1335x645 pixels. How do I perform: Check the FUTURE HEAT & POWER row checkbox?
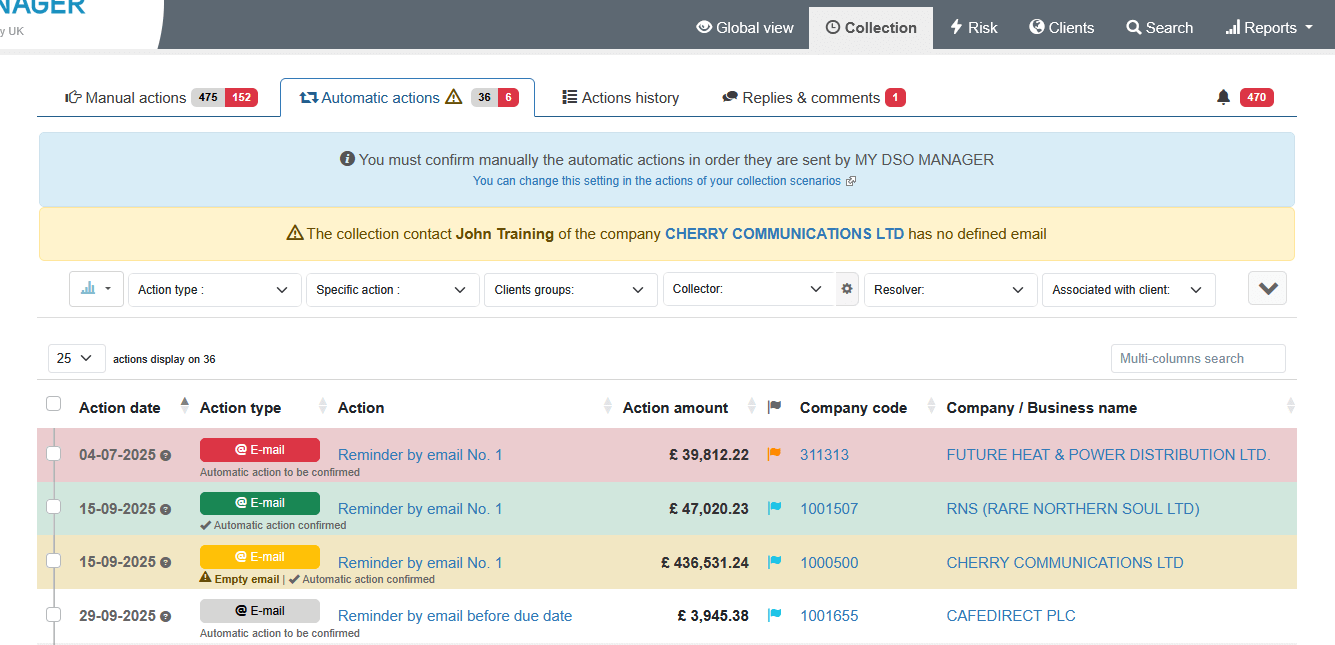point(54,454)
